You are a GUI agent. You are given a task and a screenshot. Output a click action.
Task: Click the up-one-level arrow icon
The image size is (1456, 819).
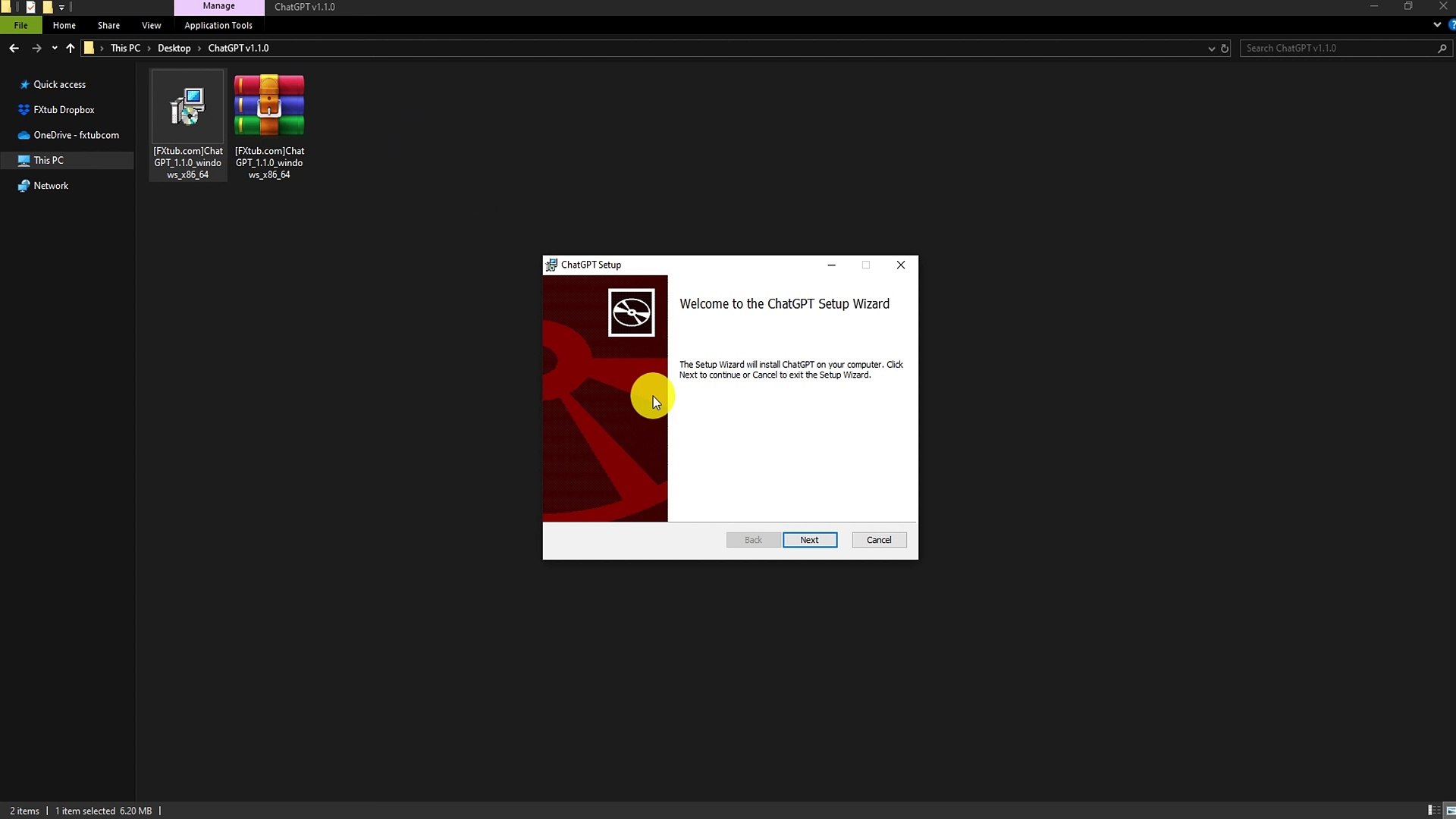[70, 48]
